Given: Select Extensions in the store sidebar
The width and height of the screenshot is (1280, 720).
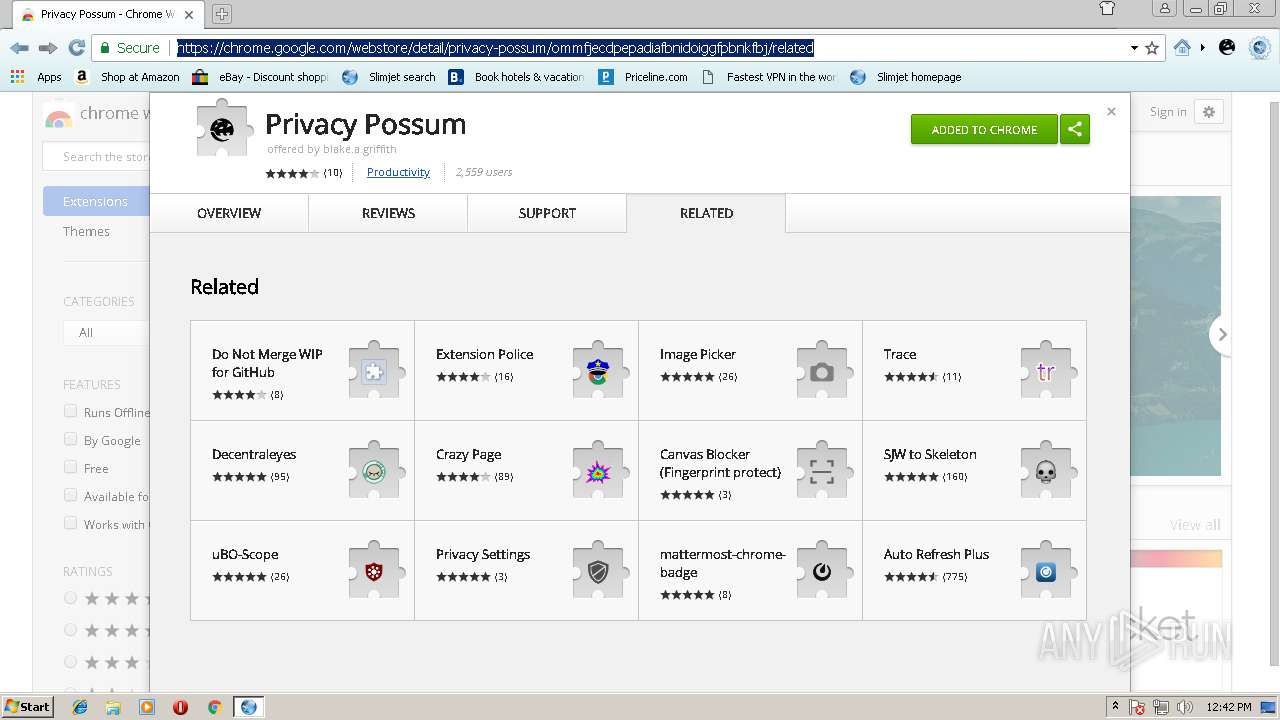Looking at the screenshot, I should click(x=96, y=201).
